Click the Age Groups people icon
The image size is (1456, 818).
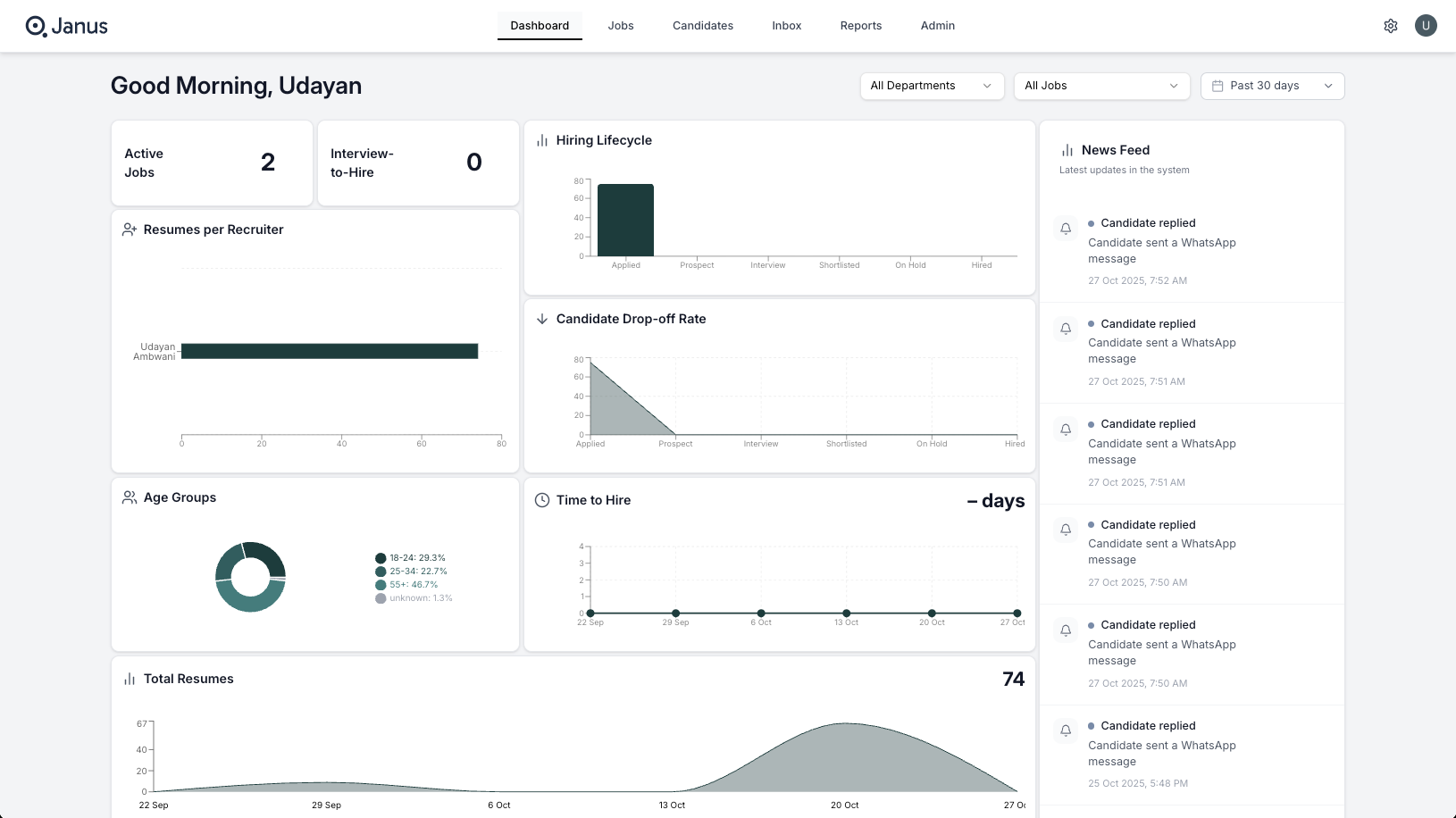pyautogui.click(x=130, y=497)
